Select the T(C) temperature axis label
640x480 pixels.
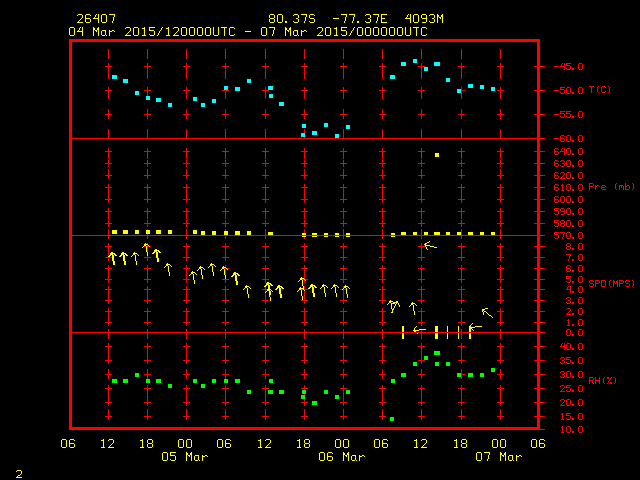600,90
